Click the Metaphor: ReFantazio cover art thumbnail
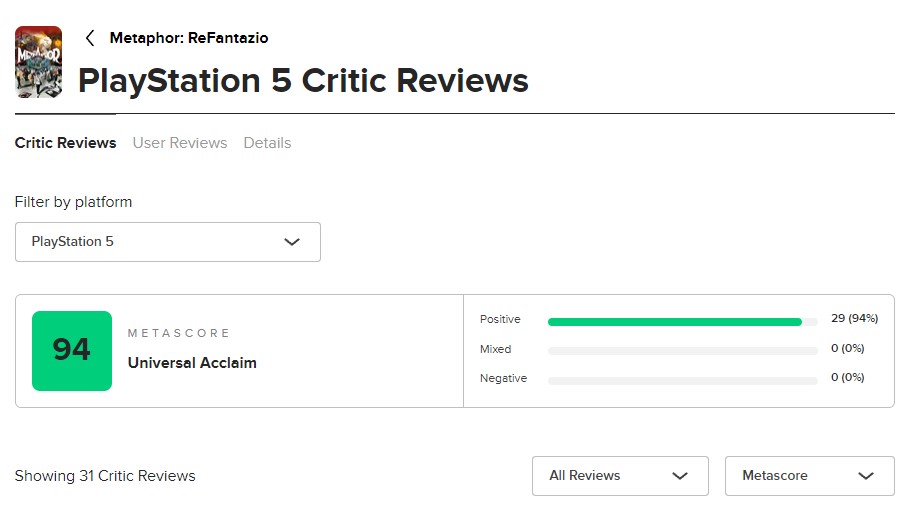The image size is (908, 509). coord(39,62)
